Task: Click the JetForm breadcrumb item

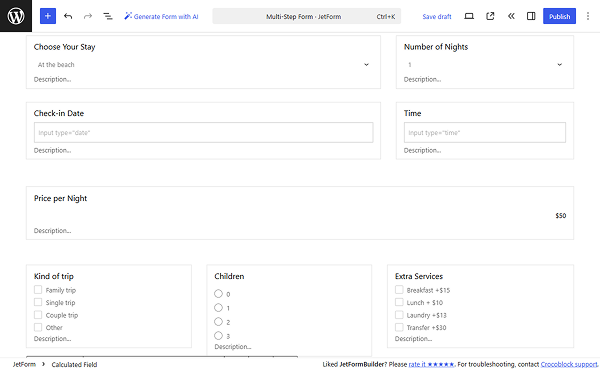Action: pos(24,364)
